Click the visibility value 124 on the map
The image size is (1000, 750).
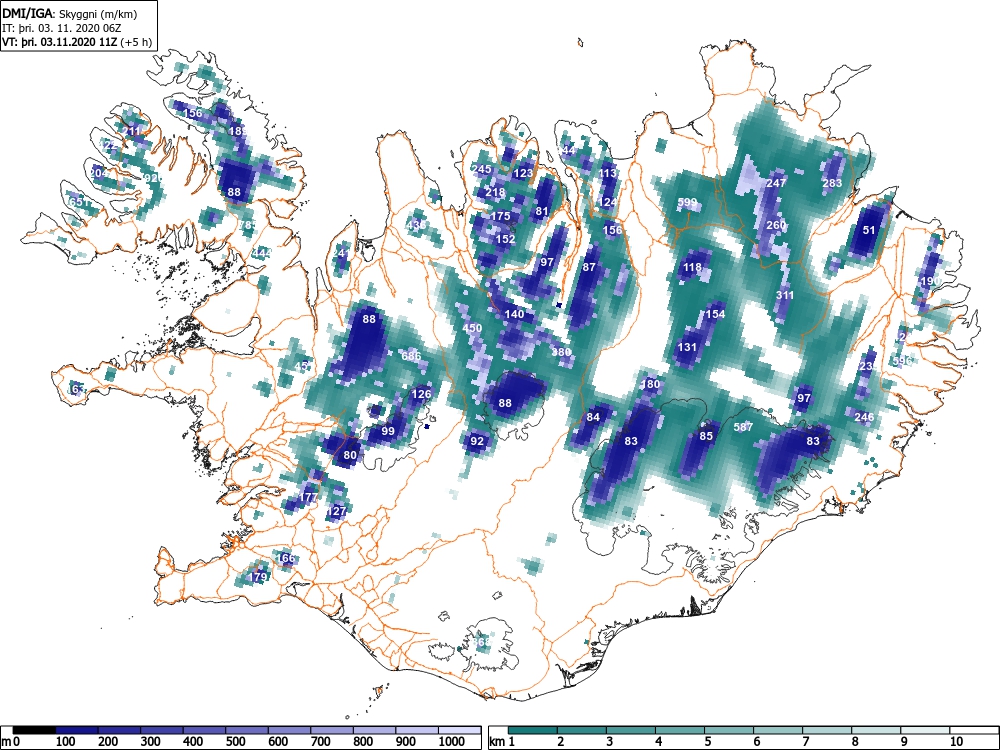pos(608,202)
